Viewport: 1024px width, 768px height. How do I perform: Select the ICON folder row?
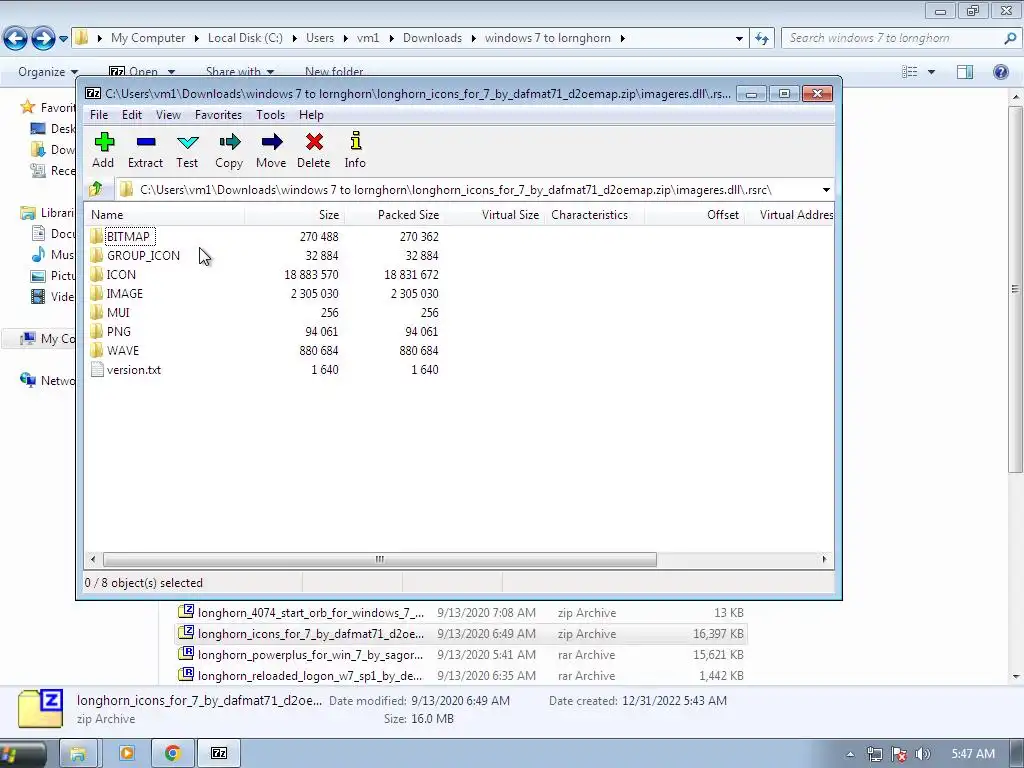(x=264, y=274)
